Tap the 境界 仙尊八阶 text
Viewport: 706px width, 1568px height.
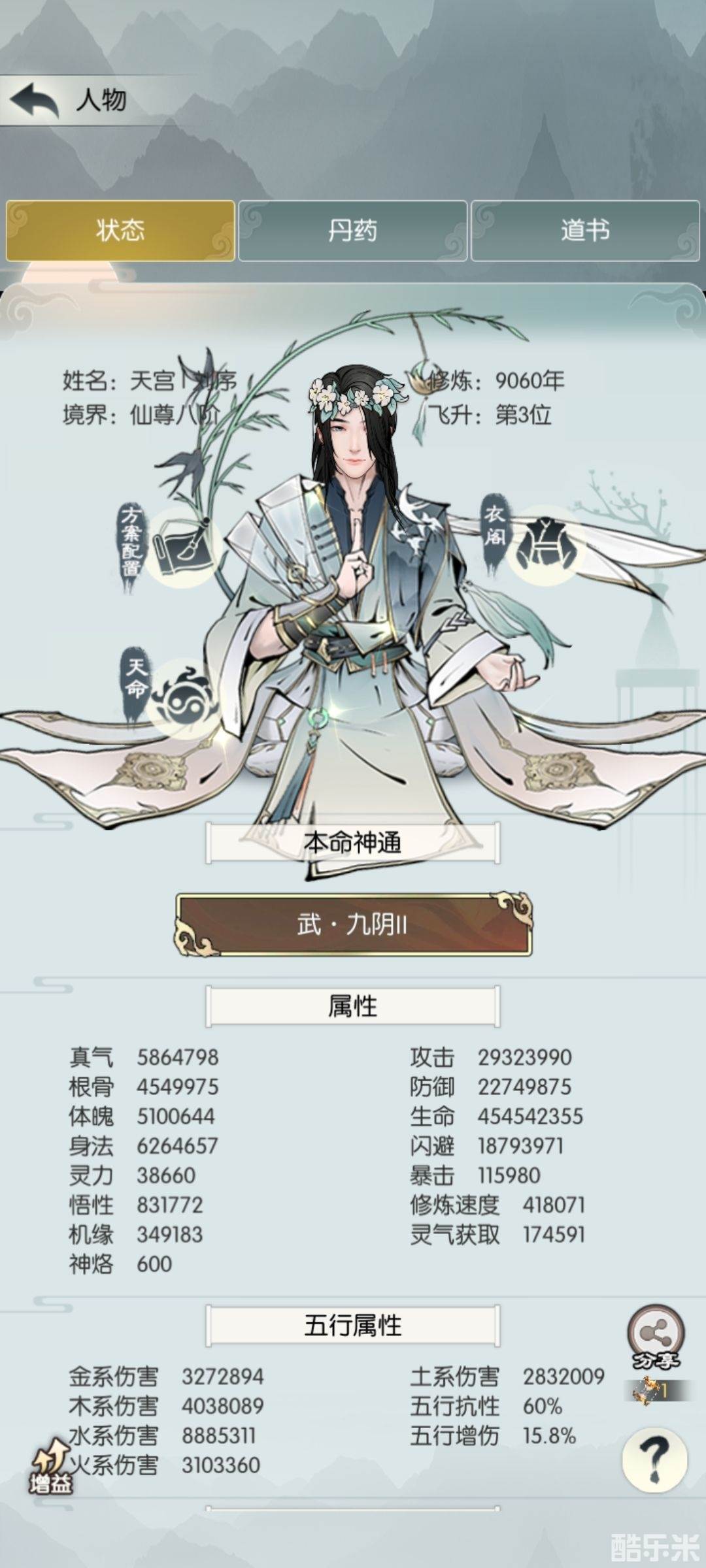tap(141, 414)
